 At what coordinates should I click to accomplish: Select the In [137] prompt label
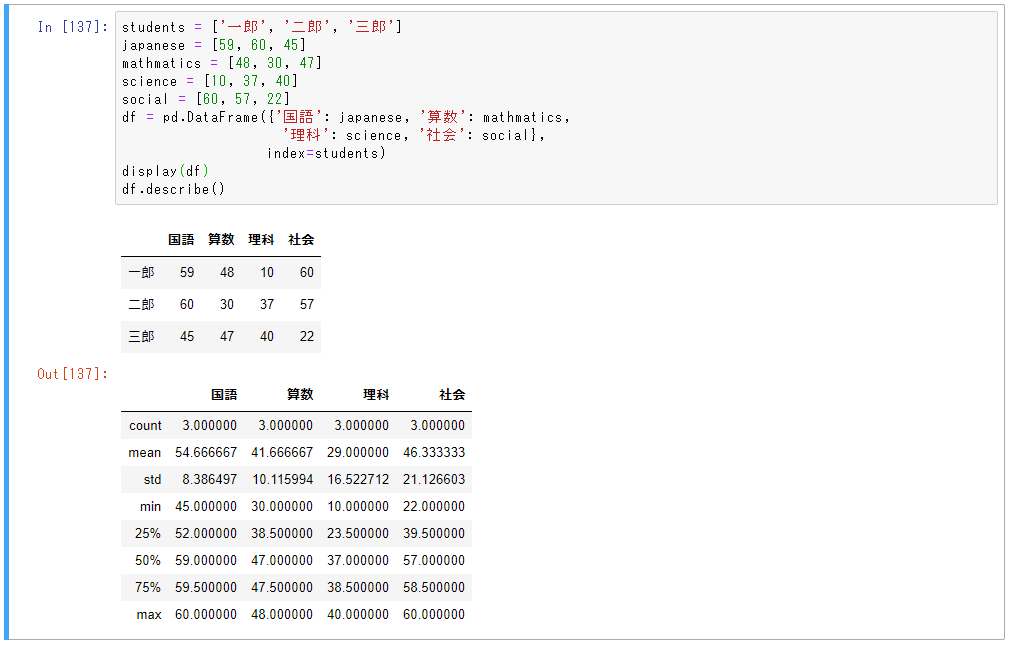(73, 27)
